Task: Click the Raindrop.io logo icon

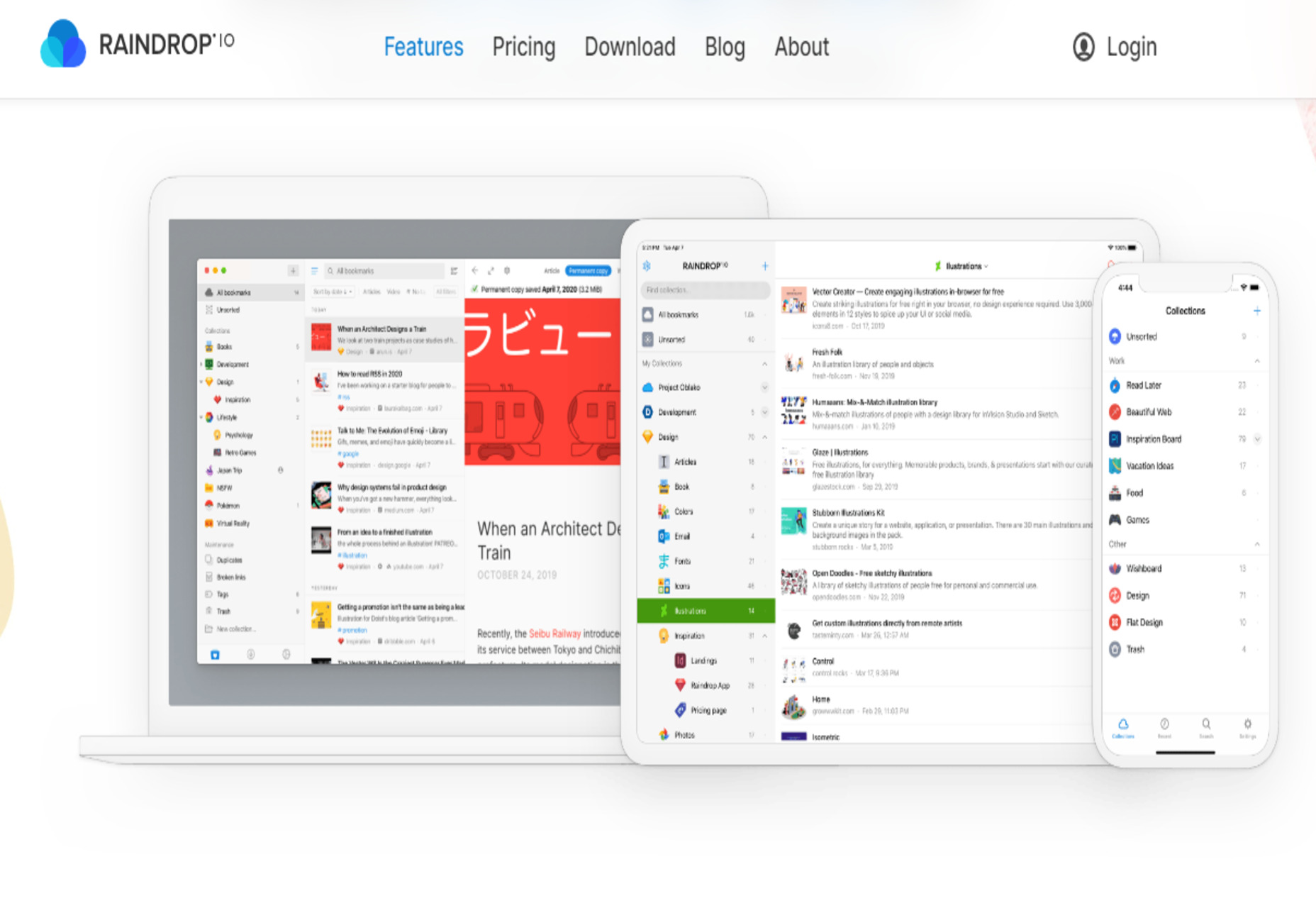Action: click(63, 44)
